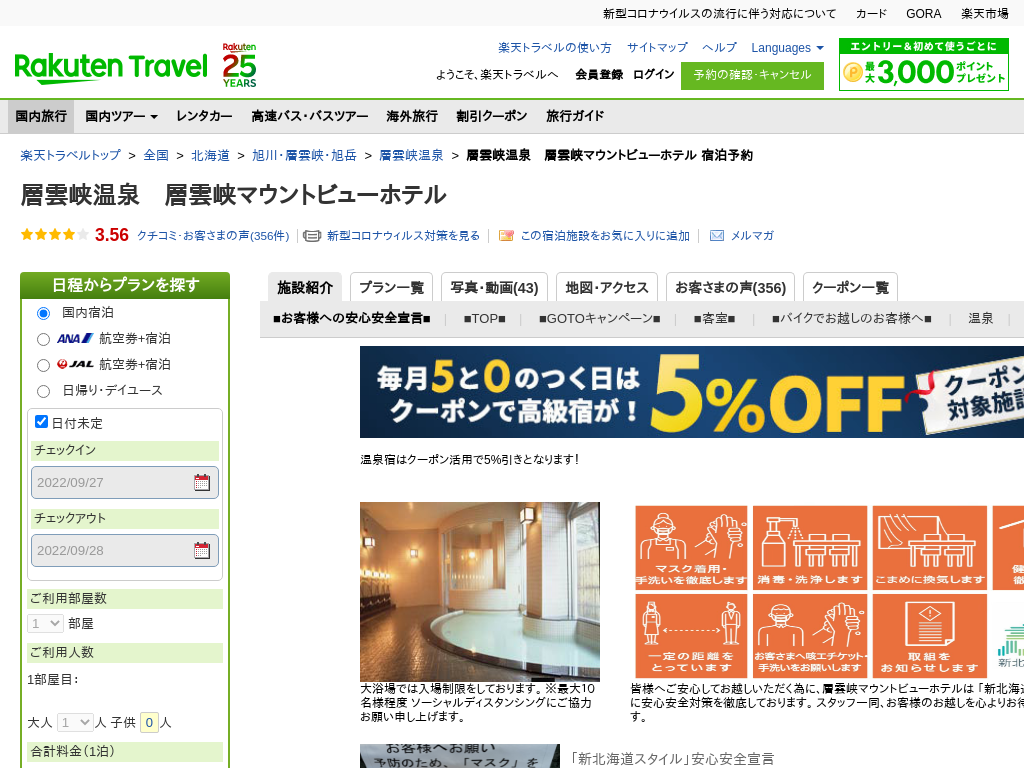The height and width of the screenshot is (768, 1024).
Task: Open the 旅行ガイド navigation item
Action: click(x=575, y=116)
